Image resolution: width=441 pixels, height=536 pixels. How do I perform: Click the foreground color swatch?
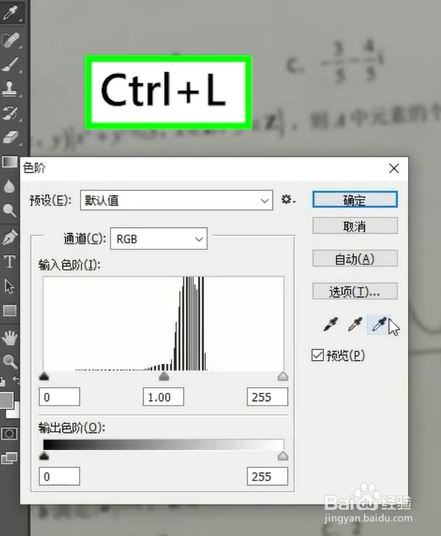[7, 400]
